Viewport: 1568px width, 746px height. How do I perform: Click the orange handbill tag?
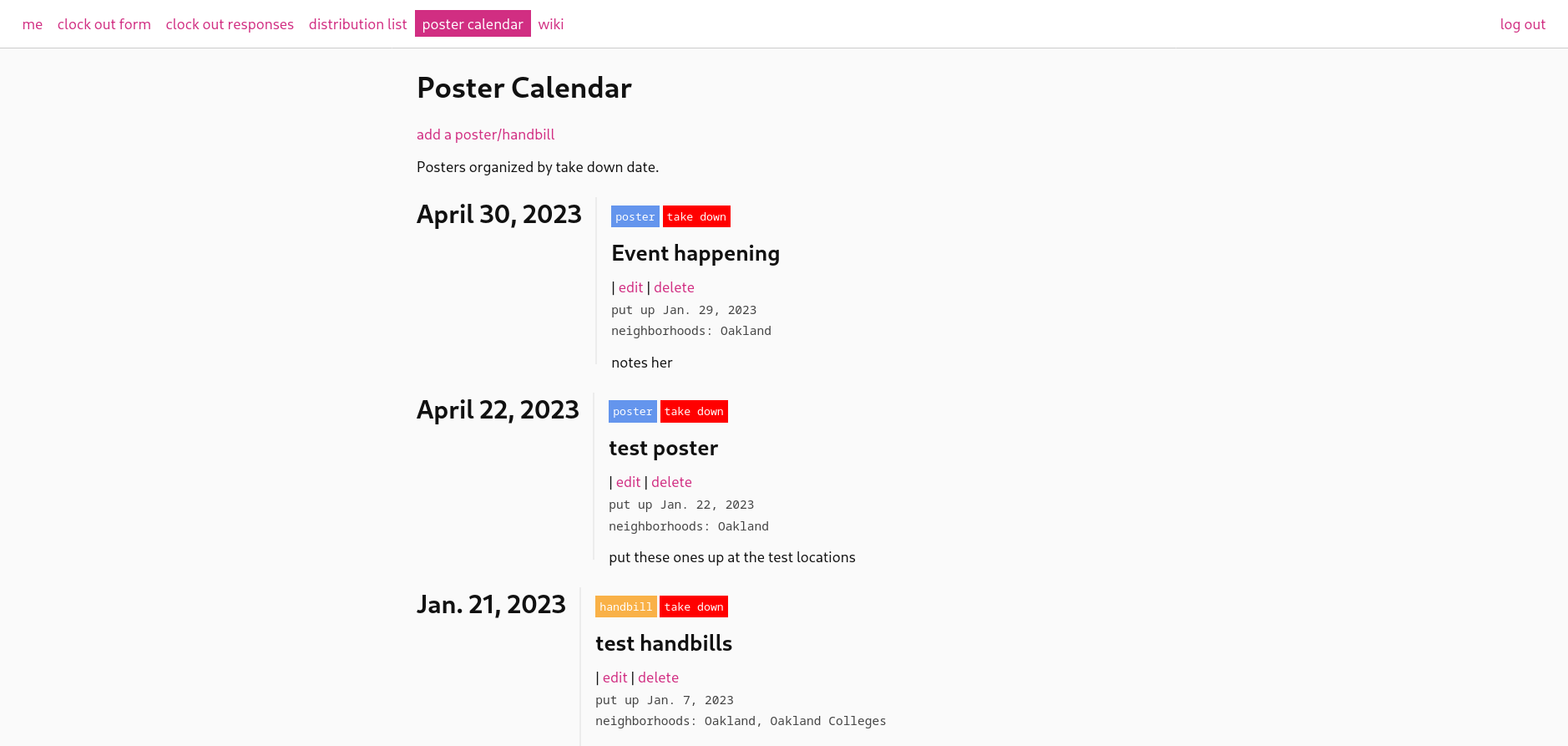[x=626, y=606]
